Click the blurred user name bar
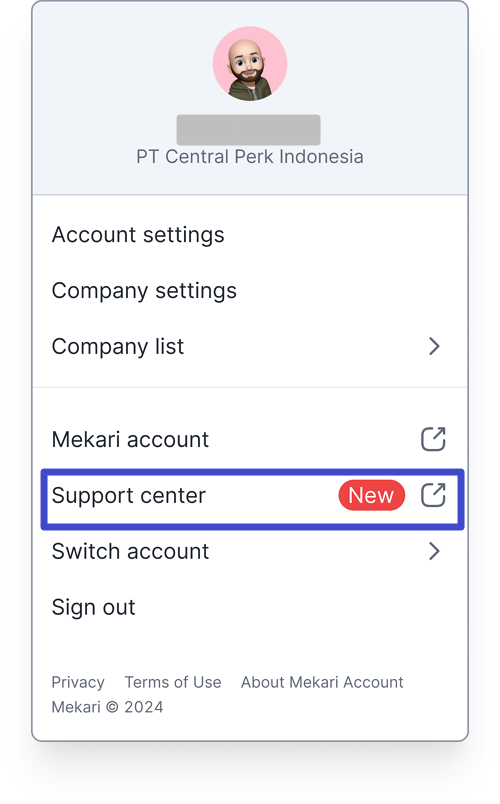This screenshot has height=804, width=500. point(249,130)
